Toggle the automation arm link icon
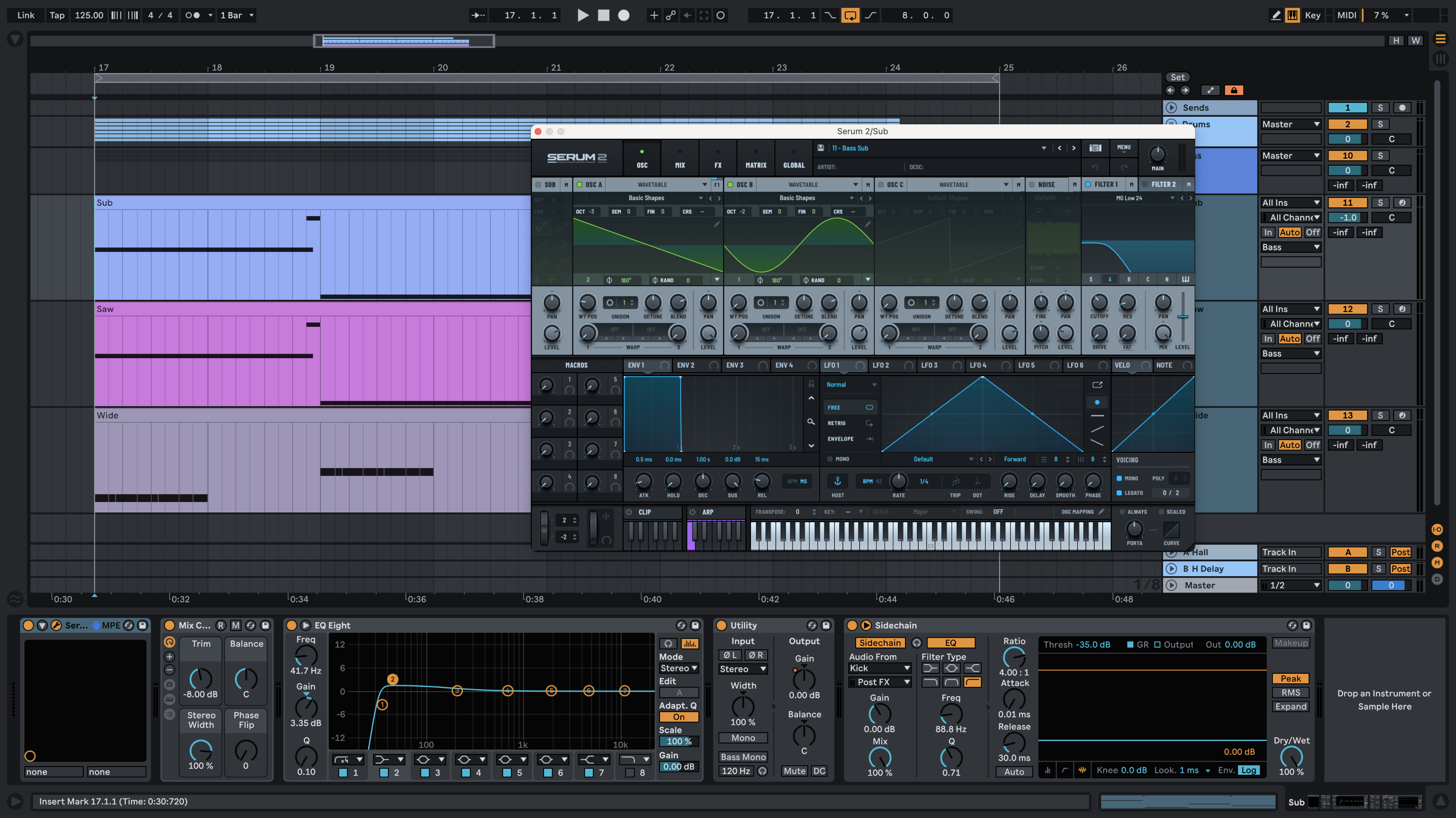The width and height of the screenshot is (1456, 818). 670,15
